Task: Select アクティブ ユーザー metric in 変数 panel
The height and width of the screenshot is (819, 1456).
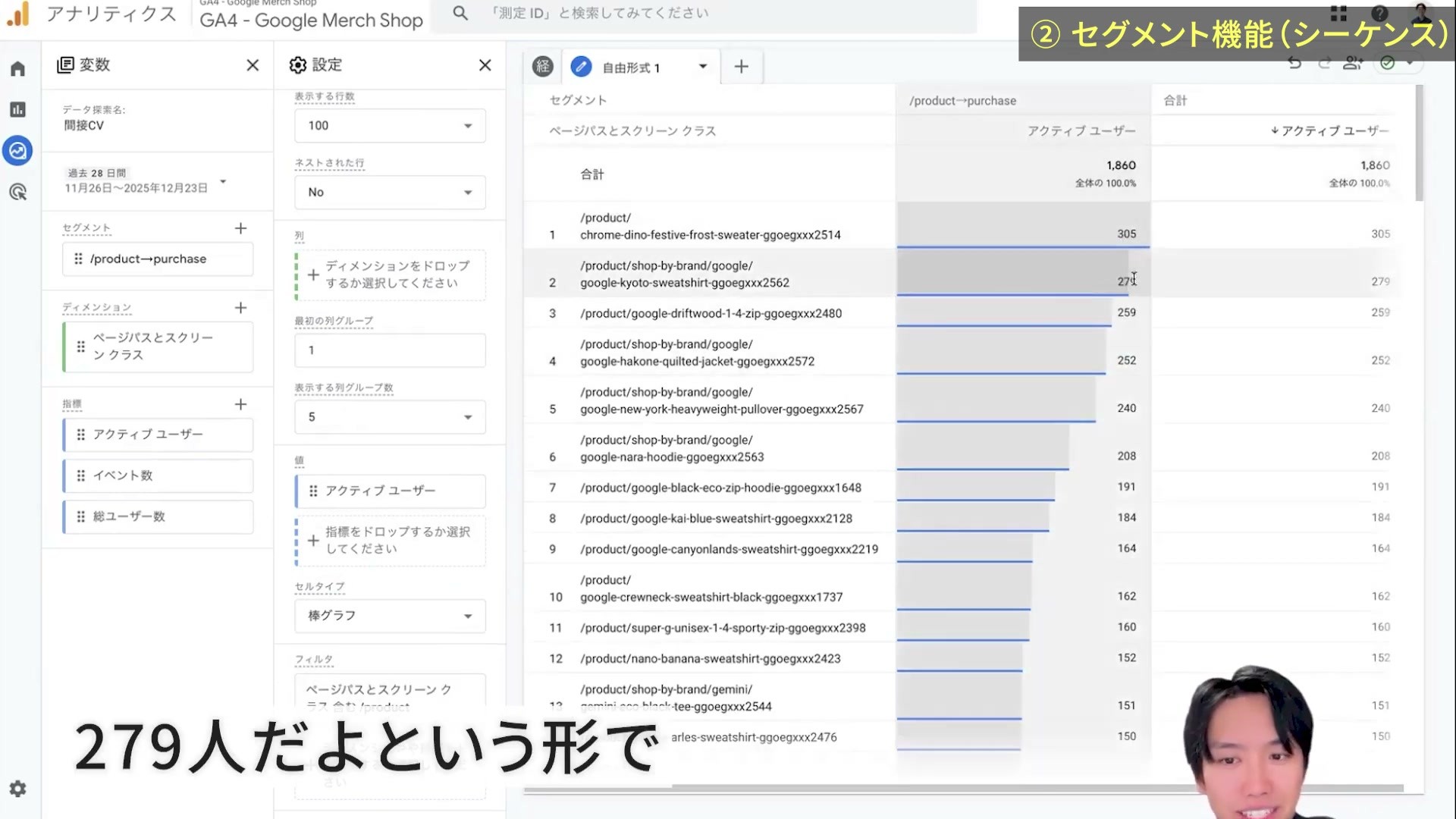Action: click(x=158, y=435)
